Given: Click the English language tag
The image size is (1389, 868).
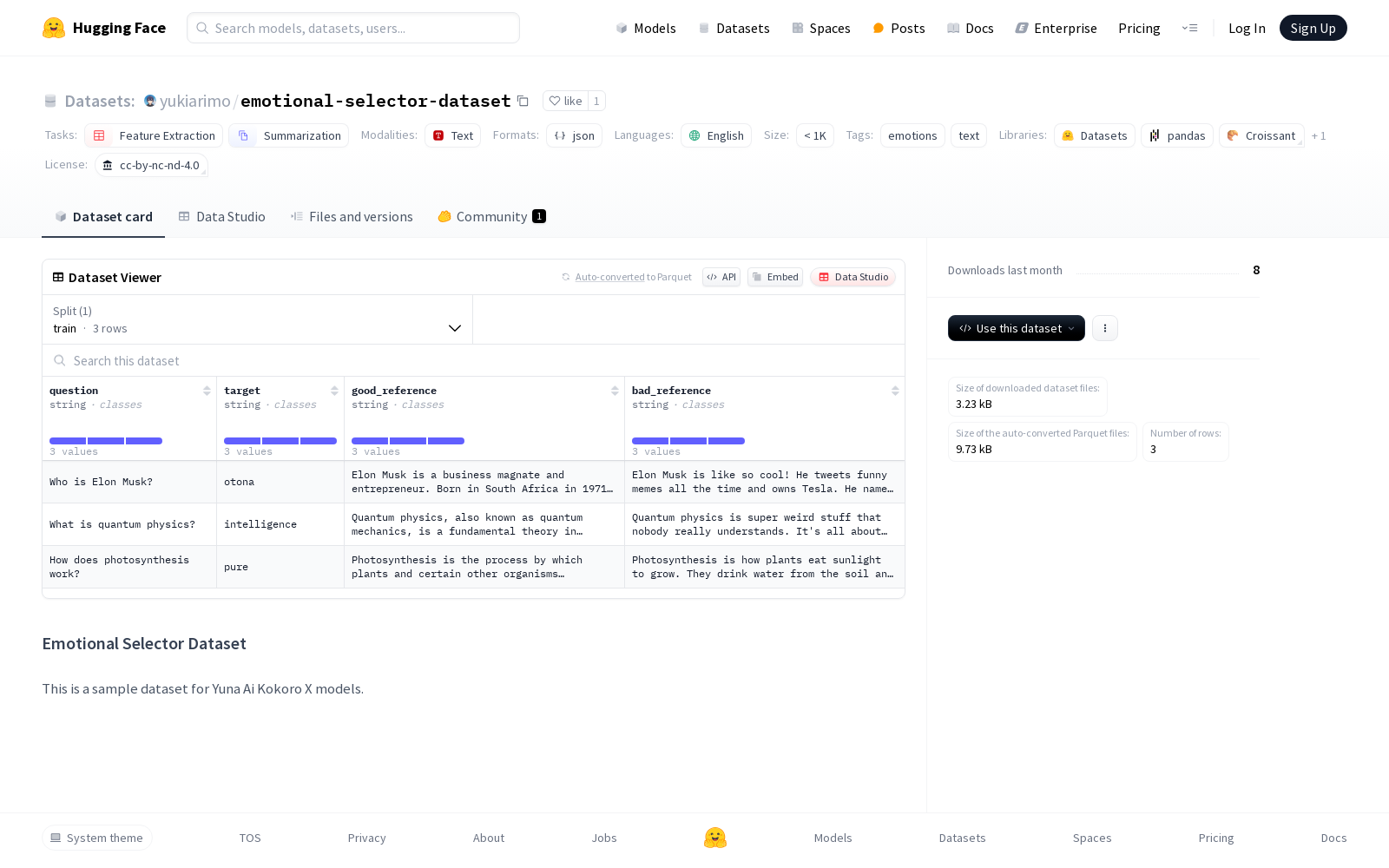Looking at the screenshot, I should tap(716, 135).
